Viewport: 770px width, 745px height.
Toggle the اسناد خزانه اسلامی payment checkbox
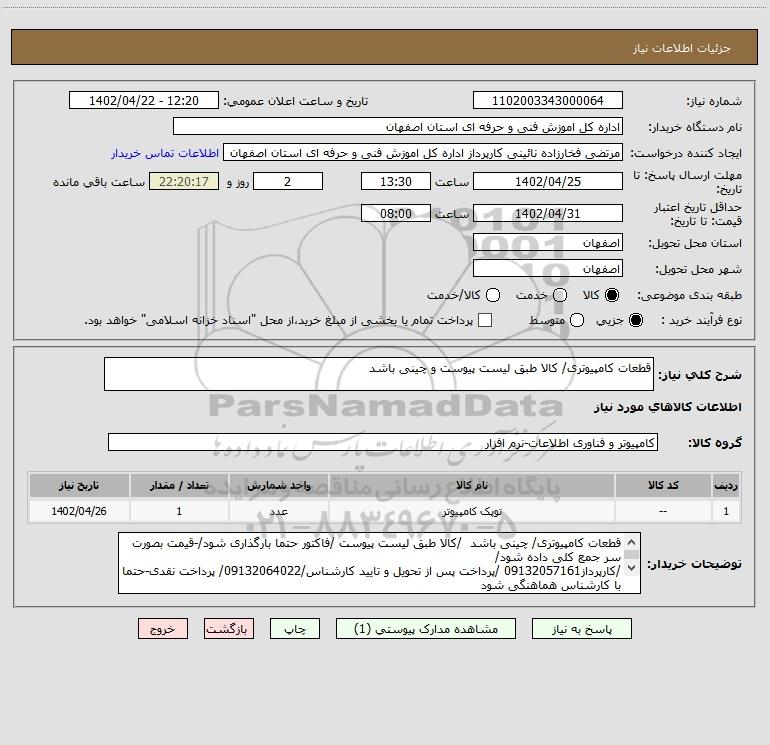[485, 320]
